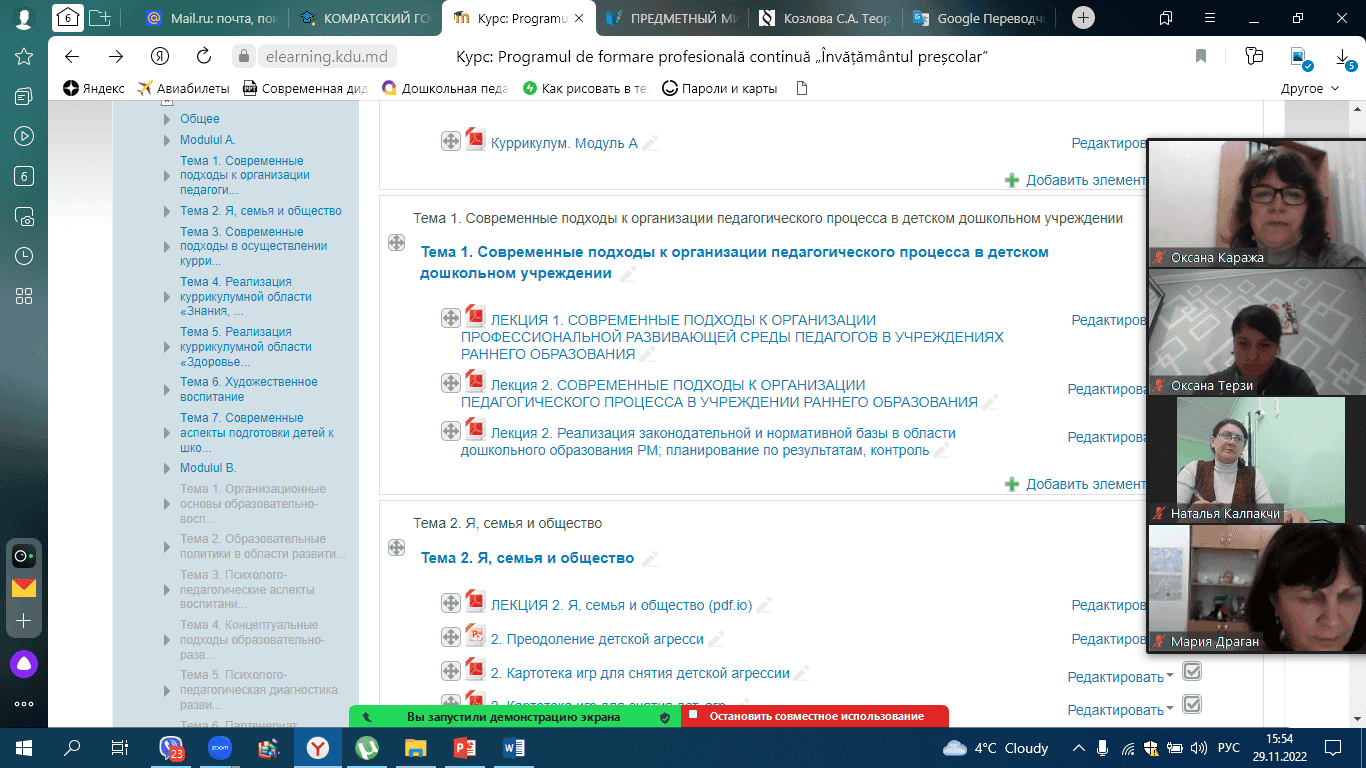Open the PDF icon for ЛЕКЦИЯ 1
This screenshot has width=1366, height=768.
click(x=475, y=317)
